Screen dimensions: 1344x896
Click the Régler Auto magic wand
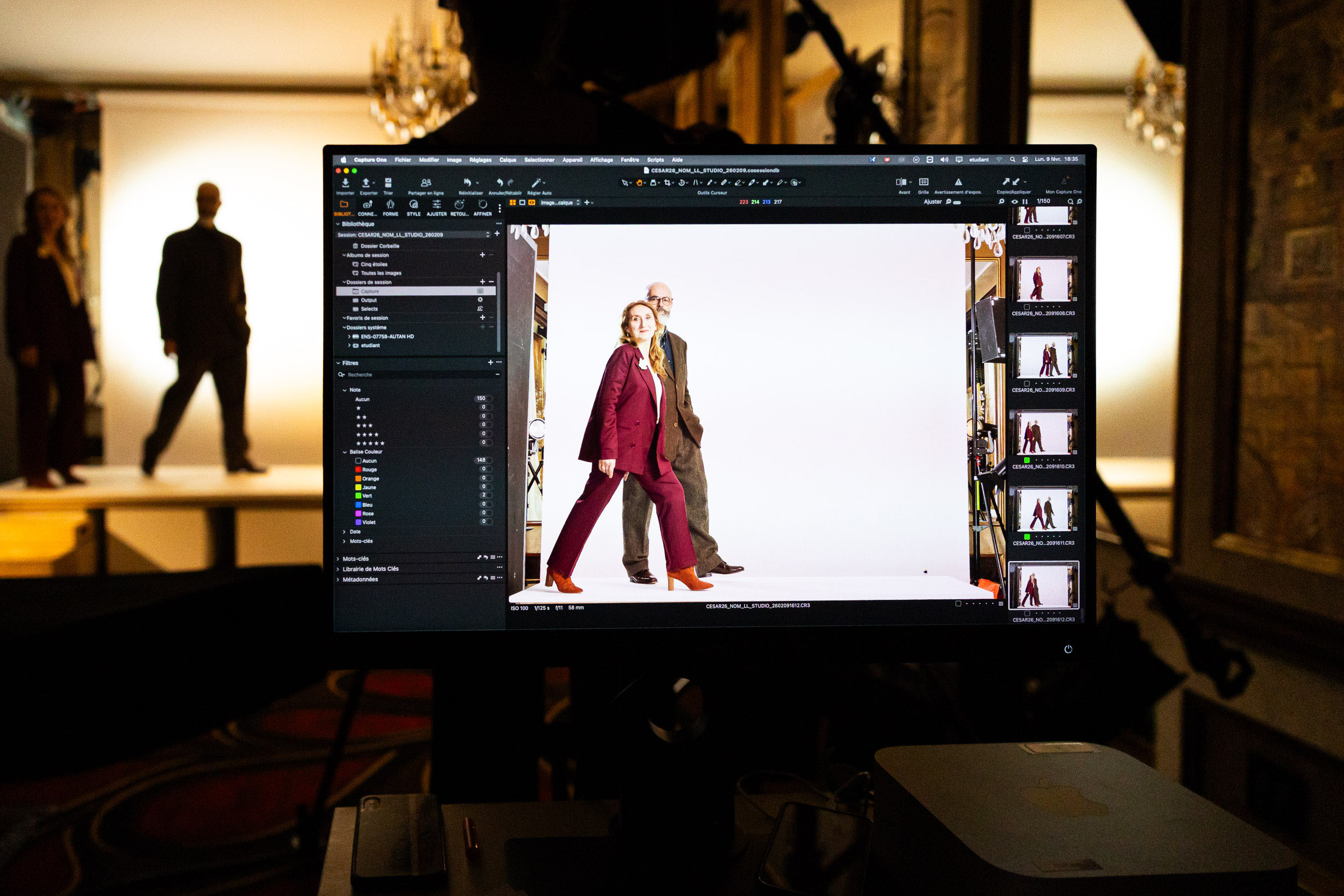tap(536, 183)
